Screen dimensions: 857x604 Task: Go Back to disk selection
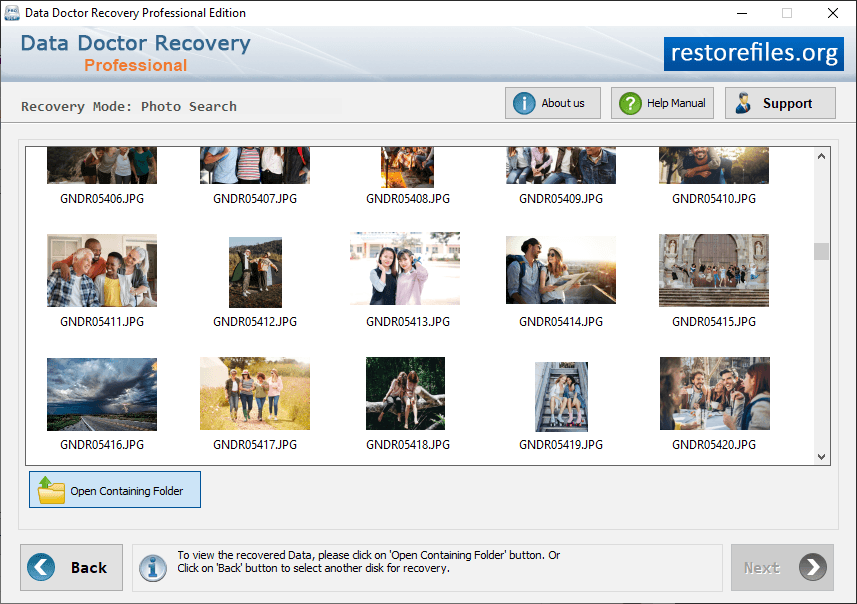pyautogui.click(x=72, y=567)
